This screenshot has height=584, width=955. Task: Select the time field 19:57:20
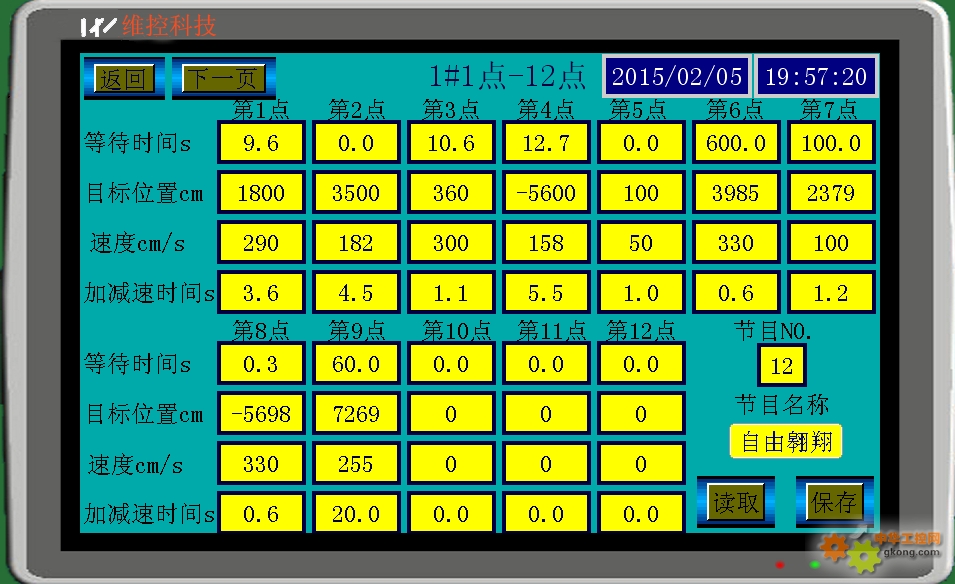pos(816,77)
